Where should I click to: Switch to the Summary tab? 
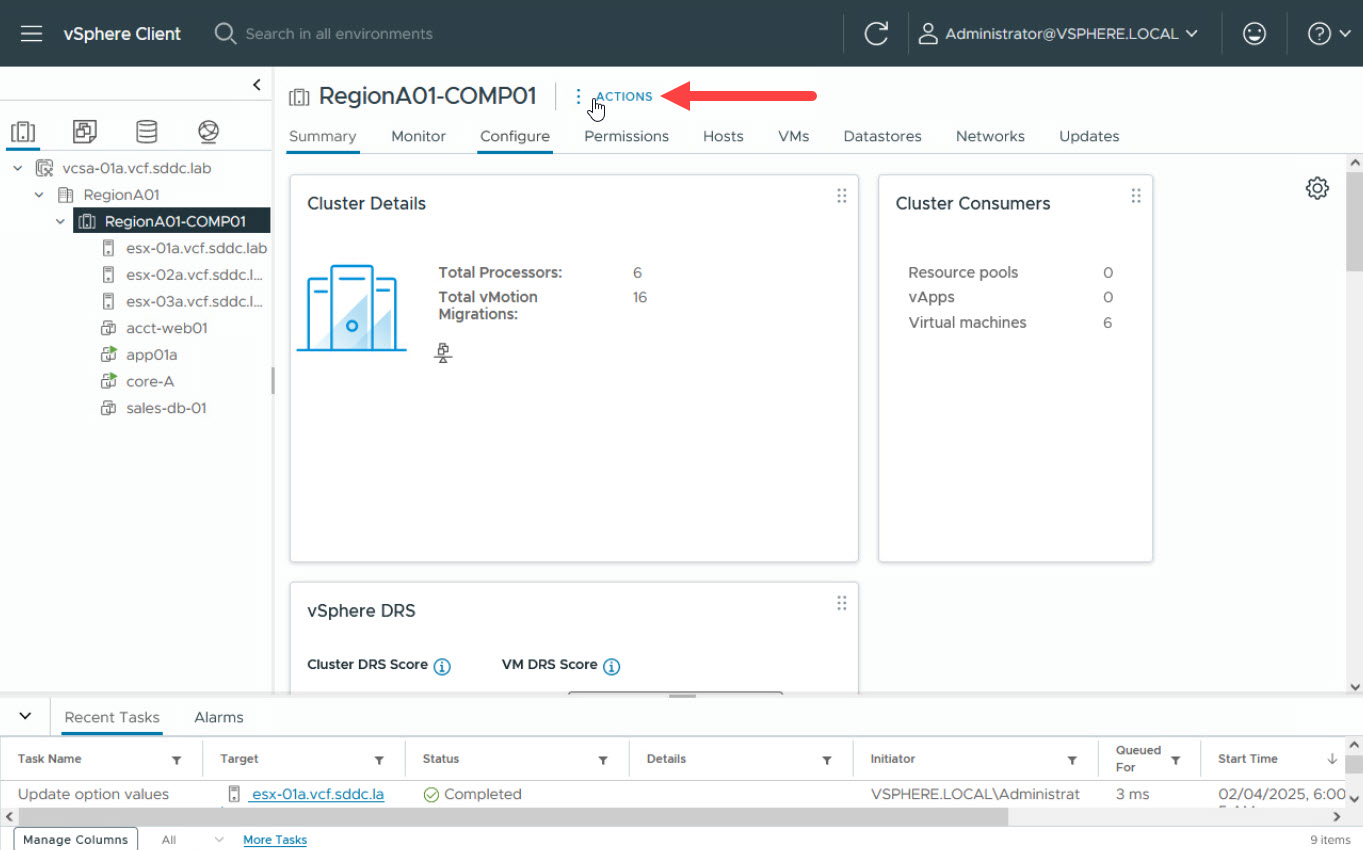pyautogui.click(x=322, y=136)
